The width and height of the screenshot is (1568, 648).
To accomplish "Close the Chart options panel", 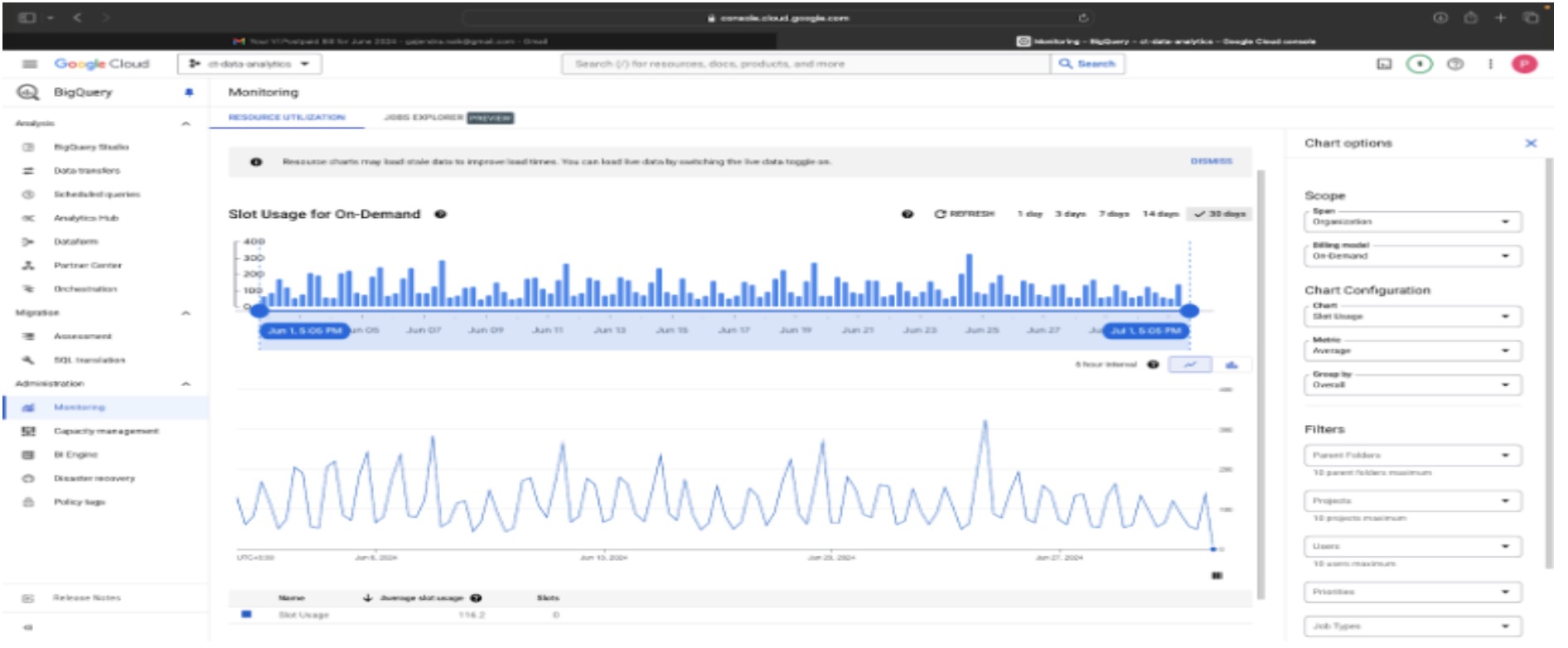I will coord(1530,143).
